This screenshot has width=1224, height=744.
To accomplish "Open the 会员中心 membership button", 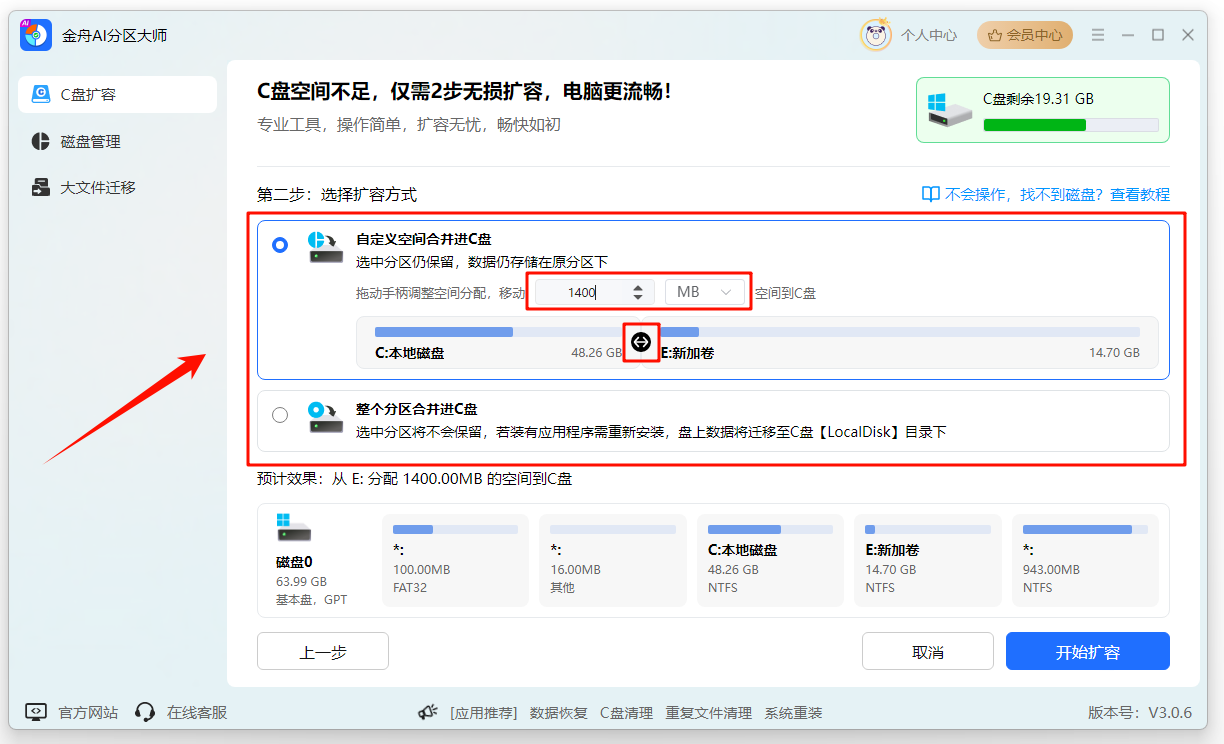I will pyautogui.click(x=1024, y=35).
